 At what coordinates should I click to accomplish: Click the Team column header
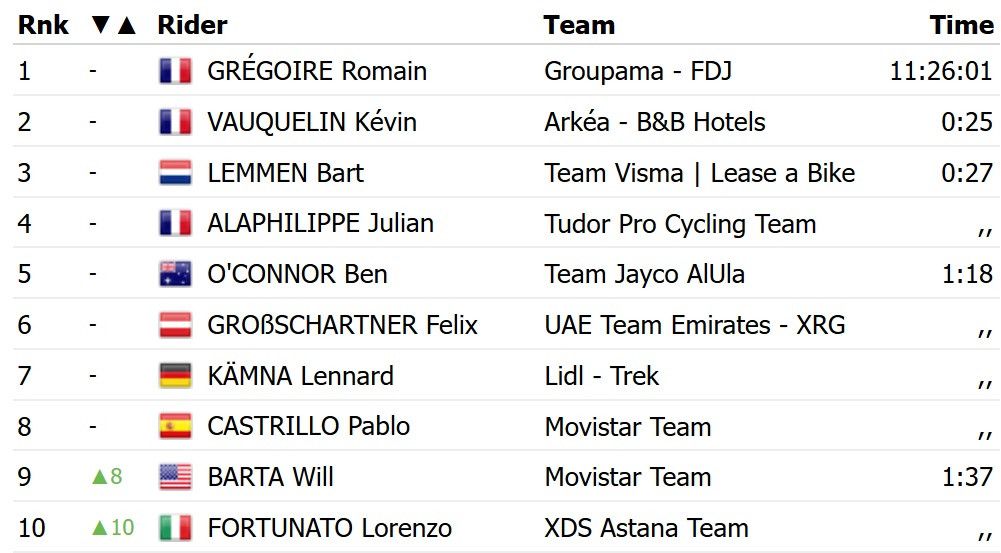tap(579, 25)
